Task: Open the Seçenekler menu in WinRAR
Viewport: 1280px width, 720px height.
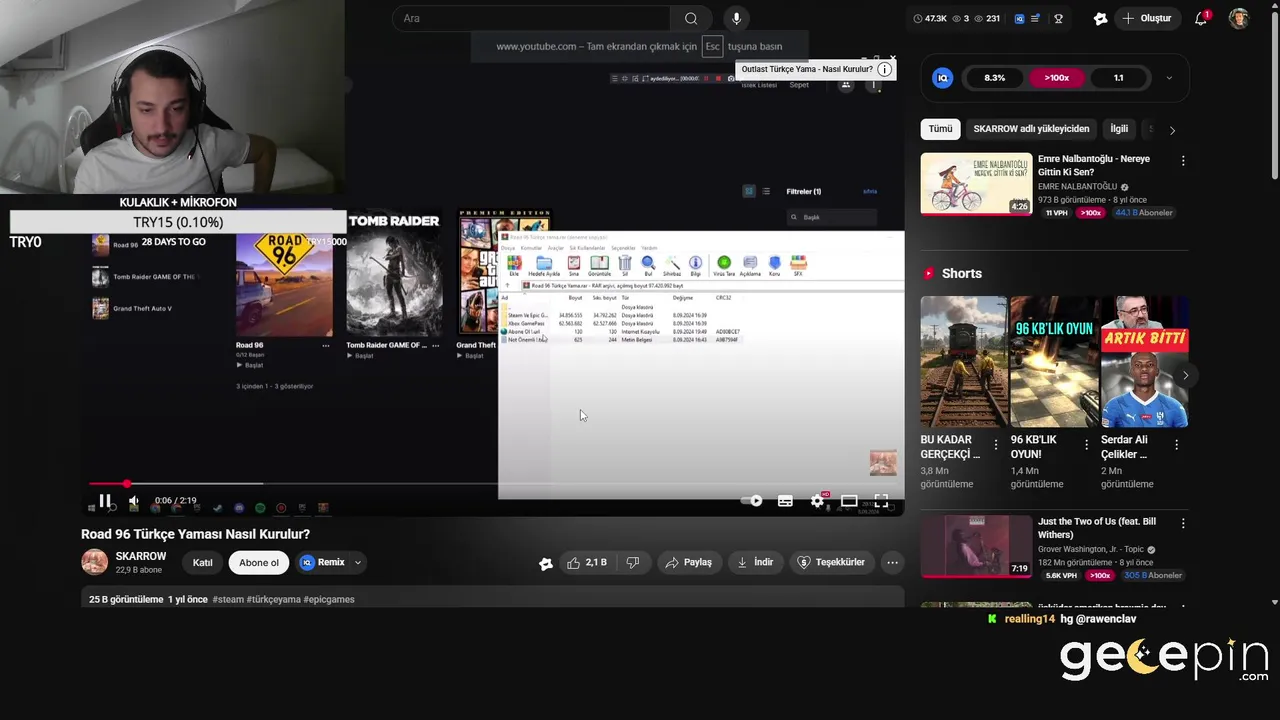Action: point(623,248)
